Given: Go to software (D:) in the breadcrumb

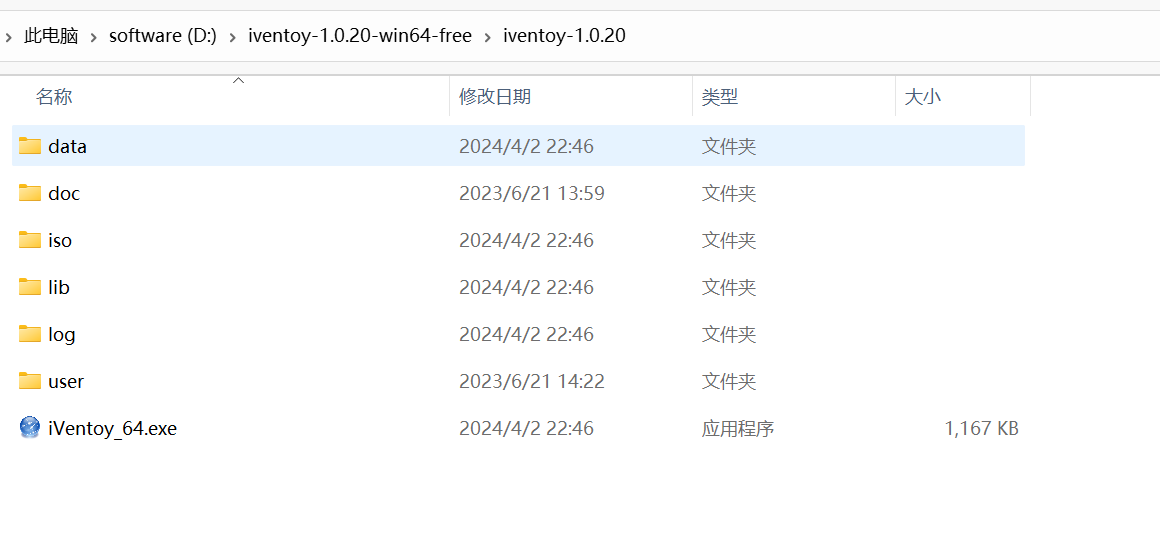Looking at the screenshot, I should pyautogui.click(x=163, y=36).
